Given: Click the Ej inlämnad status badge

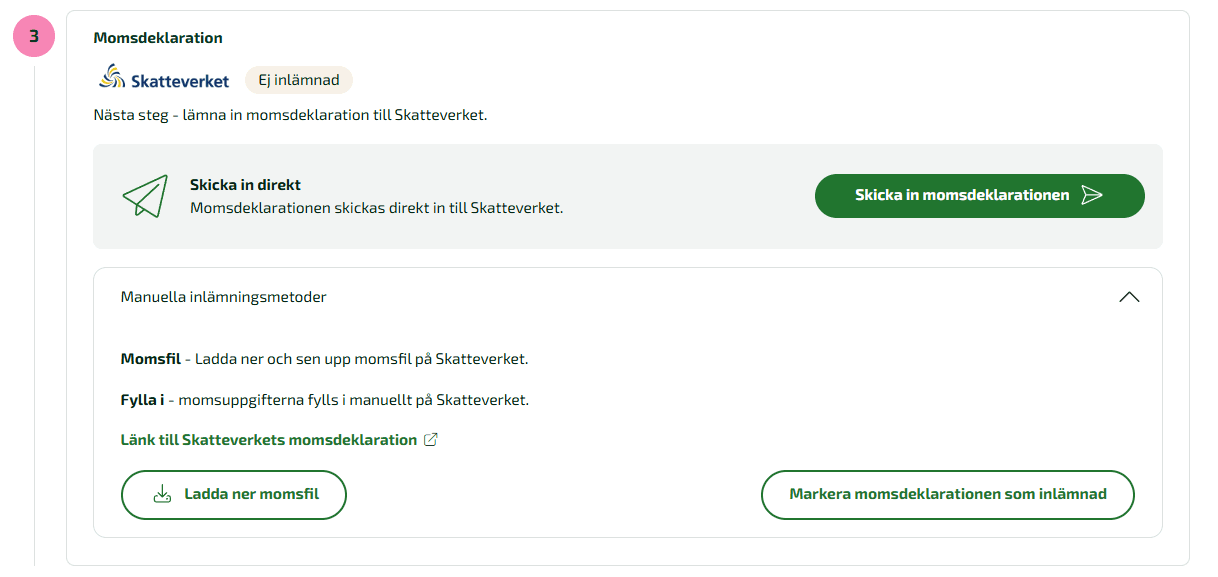Looking at the screenshot, I should click(x=299, y=80).
